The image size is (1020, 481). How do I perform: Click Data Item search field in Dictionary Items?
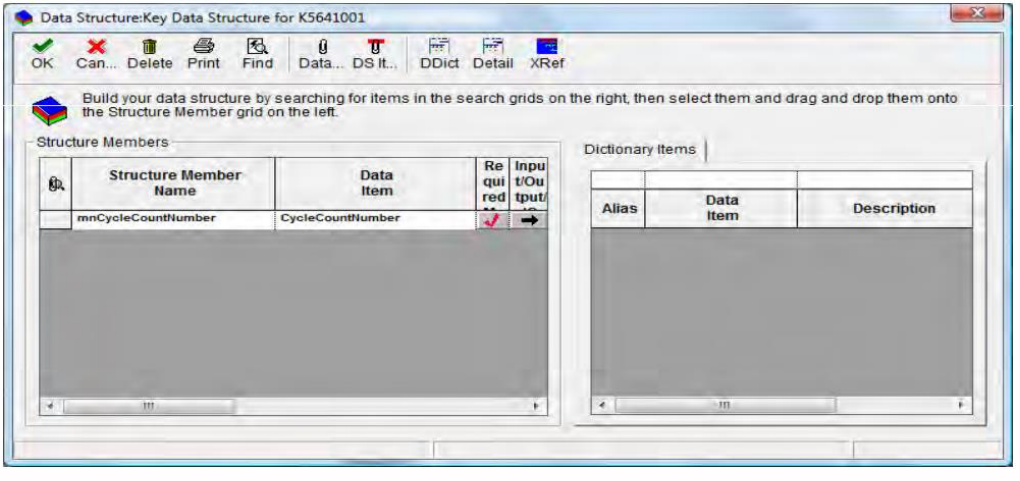[721, 180]
